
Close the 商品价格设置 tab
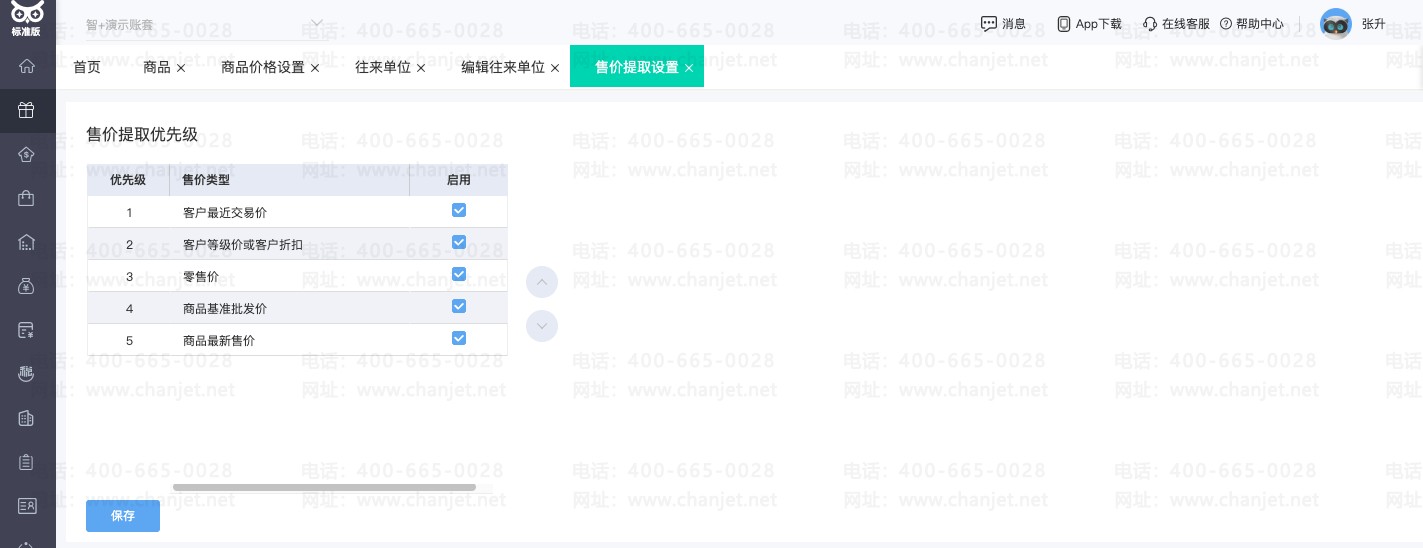[315, 68]
